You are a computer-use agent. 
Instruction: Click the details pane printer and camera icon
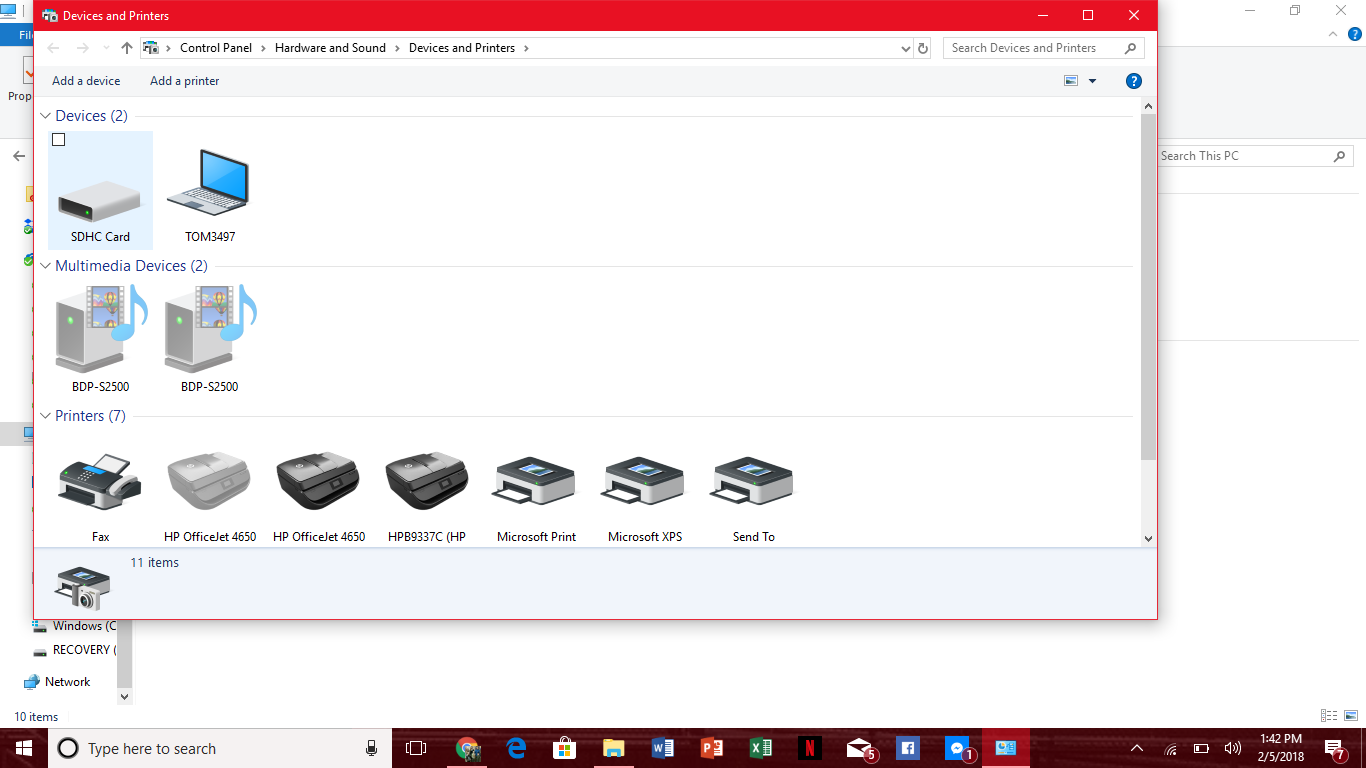click(82, 586)
